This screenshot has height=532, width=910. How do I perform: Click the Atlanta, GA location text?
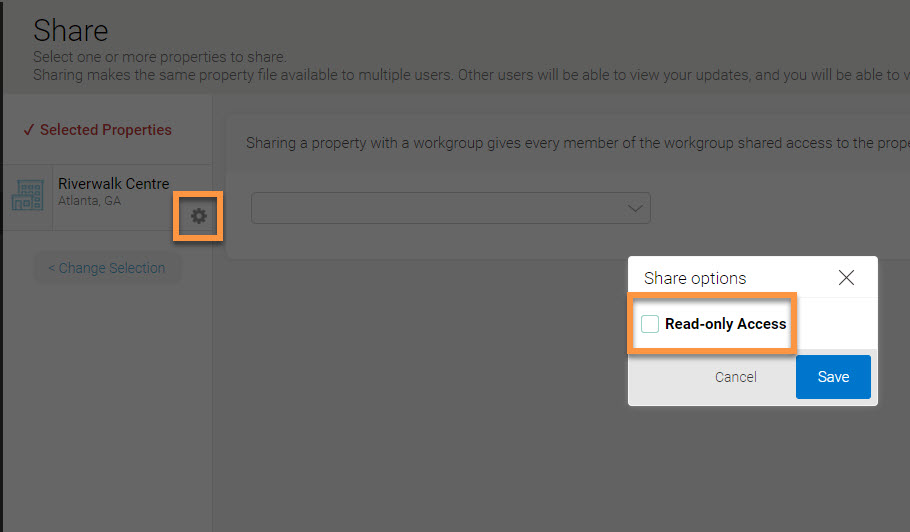[90, 201]
